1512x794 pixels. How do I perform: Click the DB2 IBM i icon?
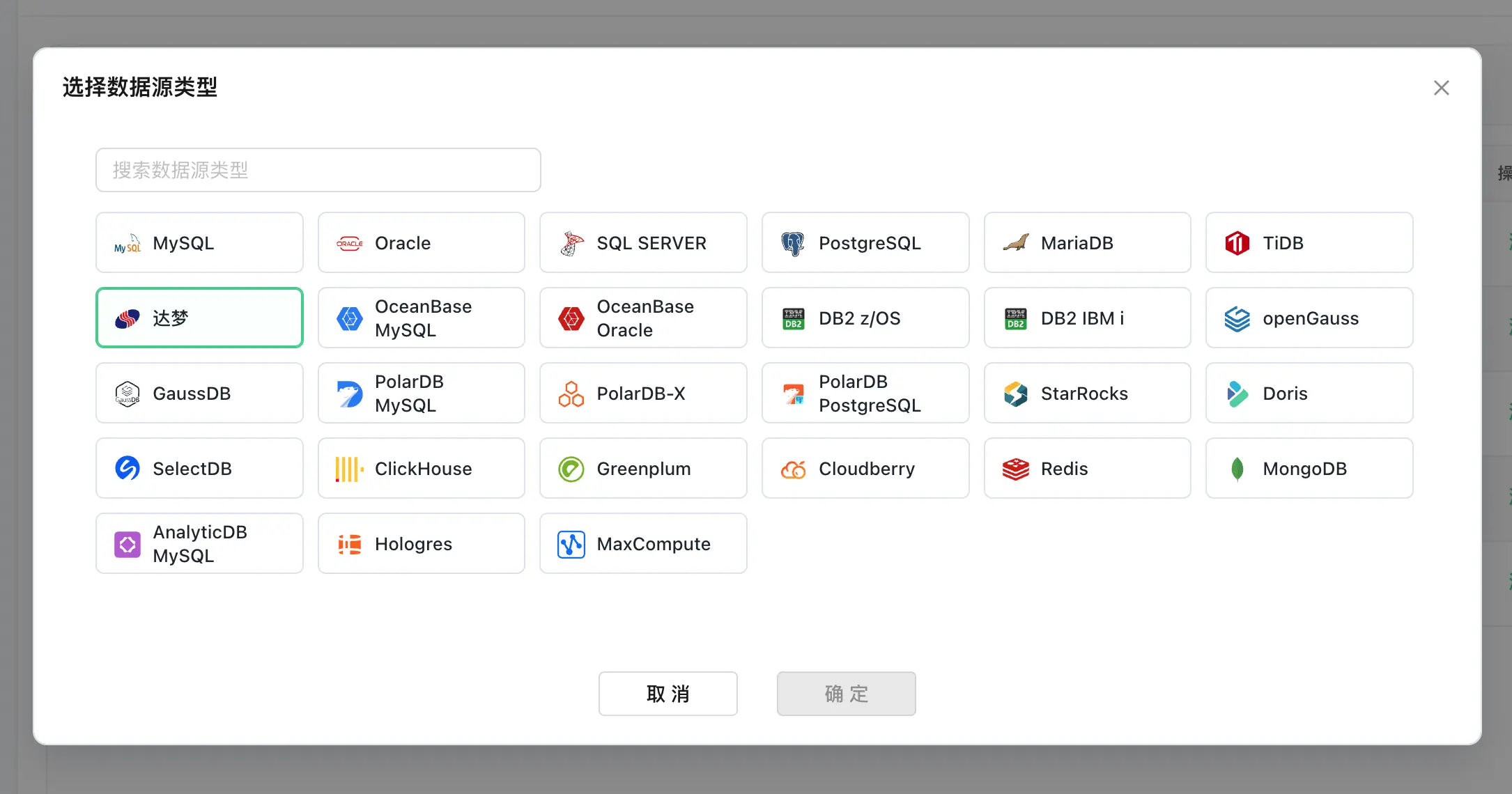[1016, 318]
